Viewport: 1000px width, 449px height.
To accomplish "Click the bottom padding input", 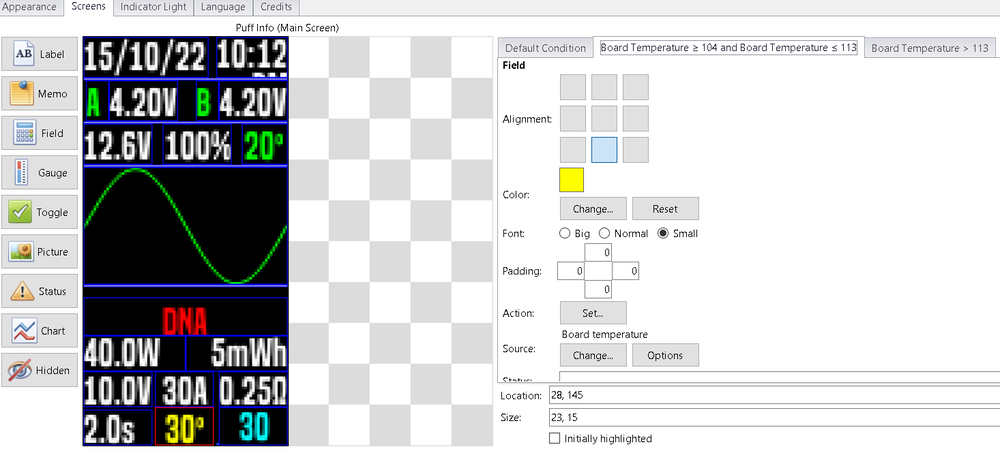I will [598, 290].
